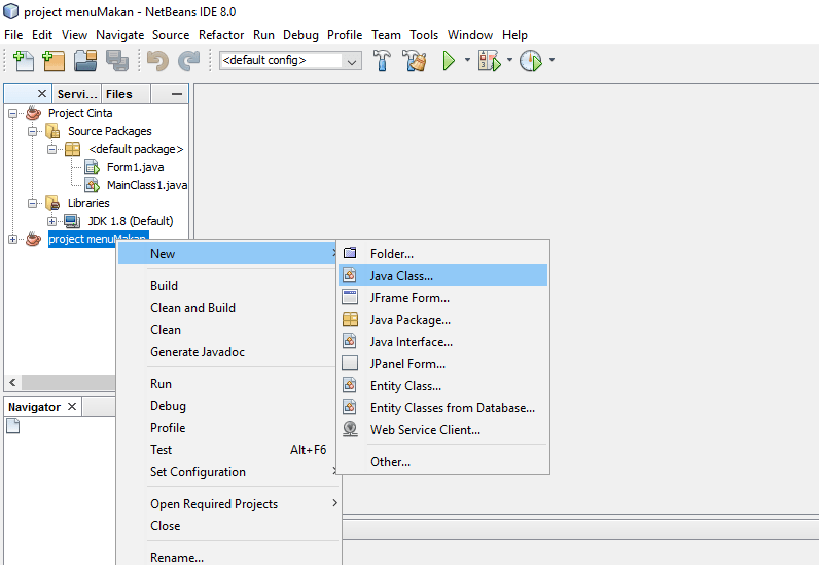Choose Entity Classes from Database...
Image resolution: width=819 pixels, height=565 pixels.
(x=443, y=407)
